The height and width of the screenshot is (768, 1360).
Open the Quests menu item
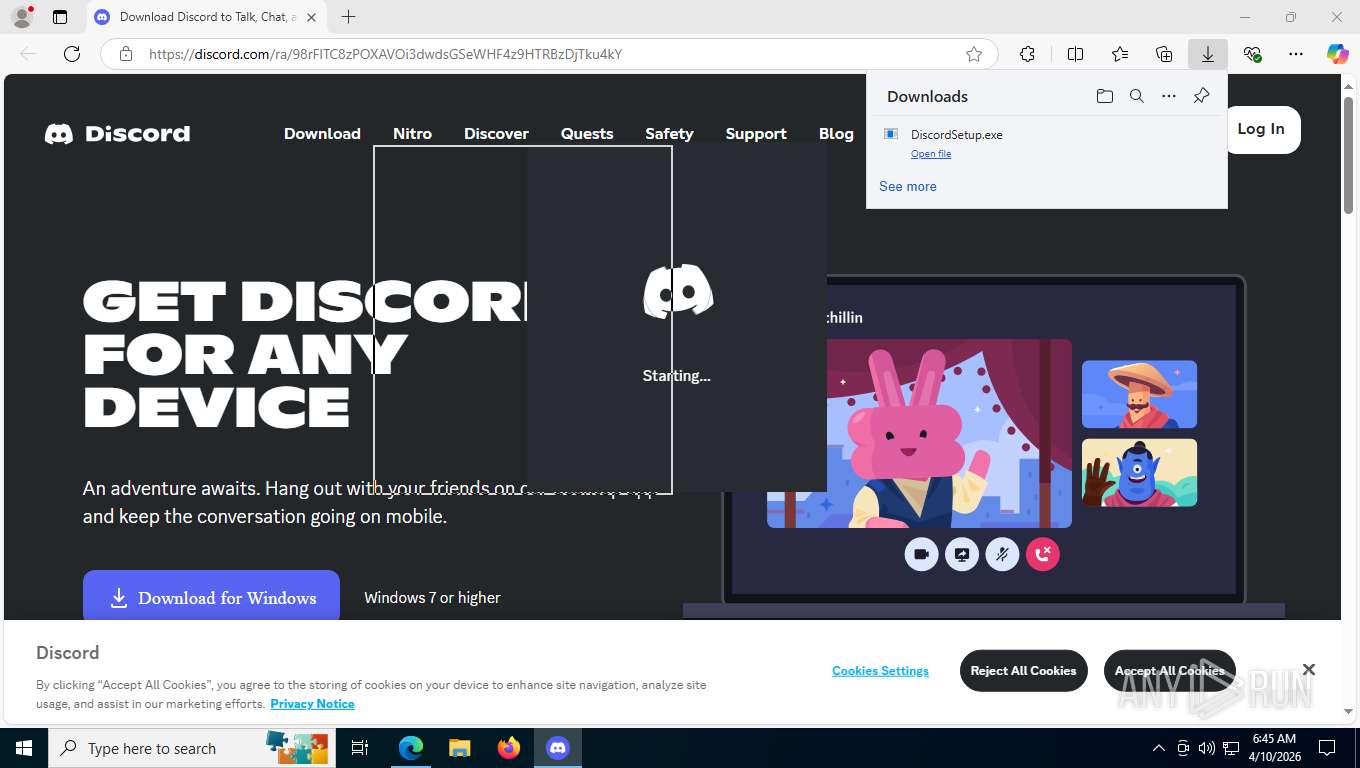[x=587, y=134]
